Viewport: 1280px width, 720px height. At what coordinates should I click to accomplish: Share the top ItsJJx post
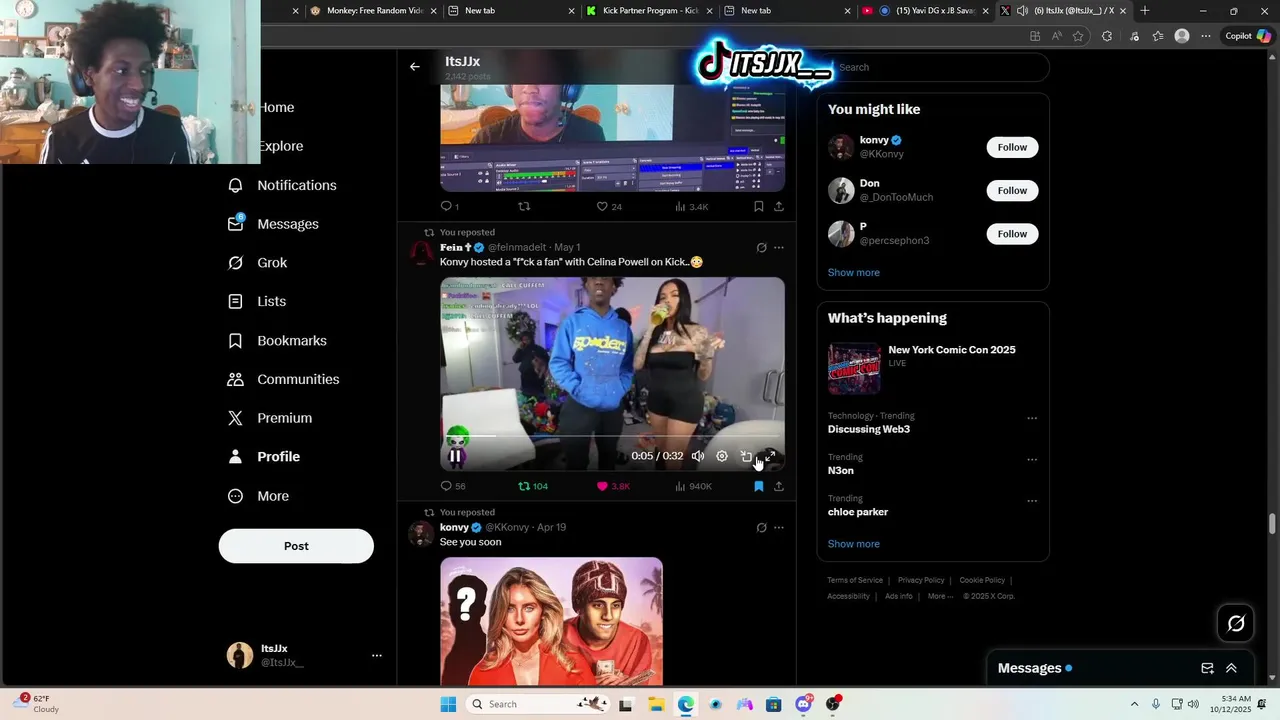pos(779,206)
